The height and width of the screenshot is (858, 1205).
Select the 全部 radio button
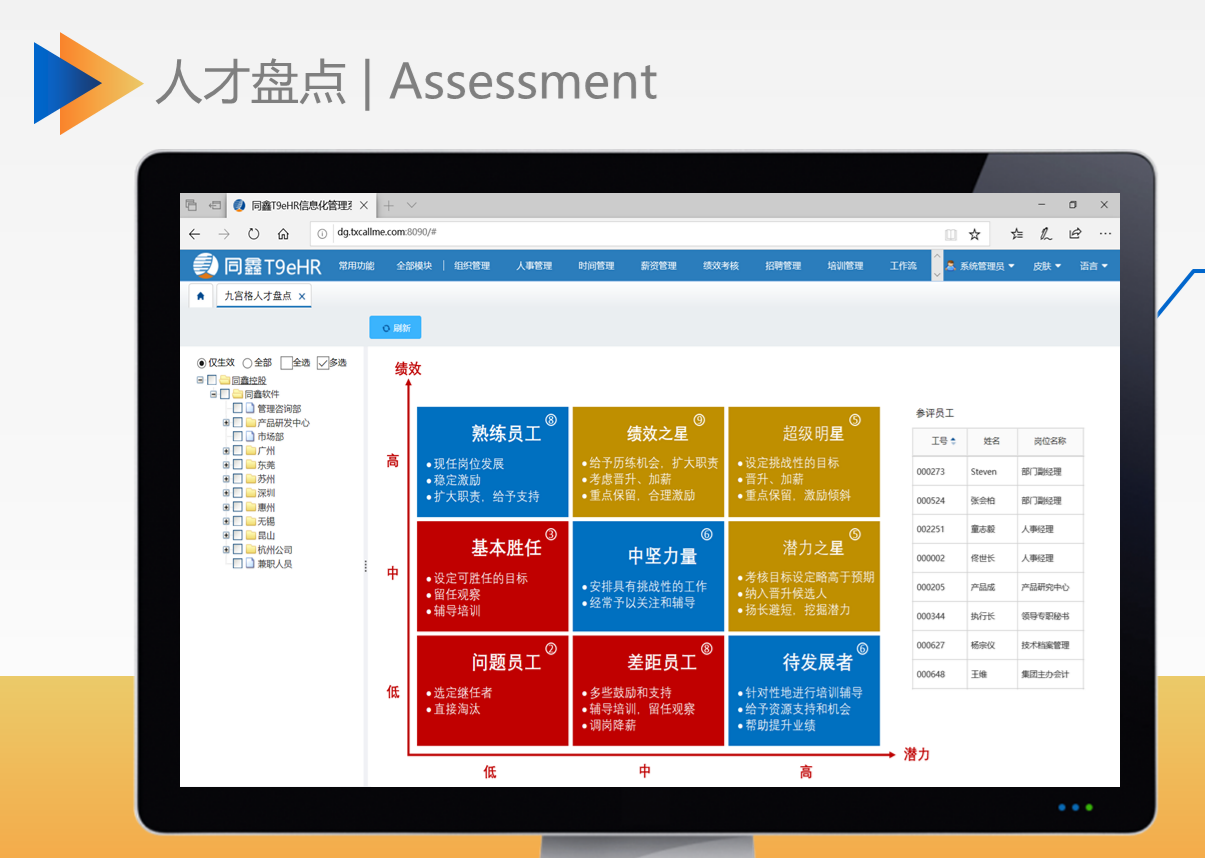[247, 363]
